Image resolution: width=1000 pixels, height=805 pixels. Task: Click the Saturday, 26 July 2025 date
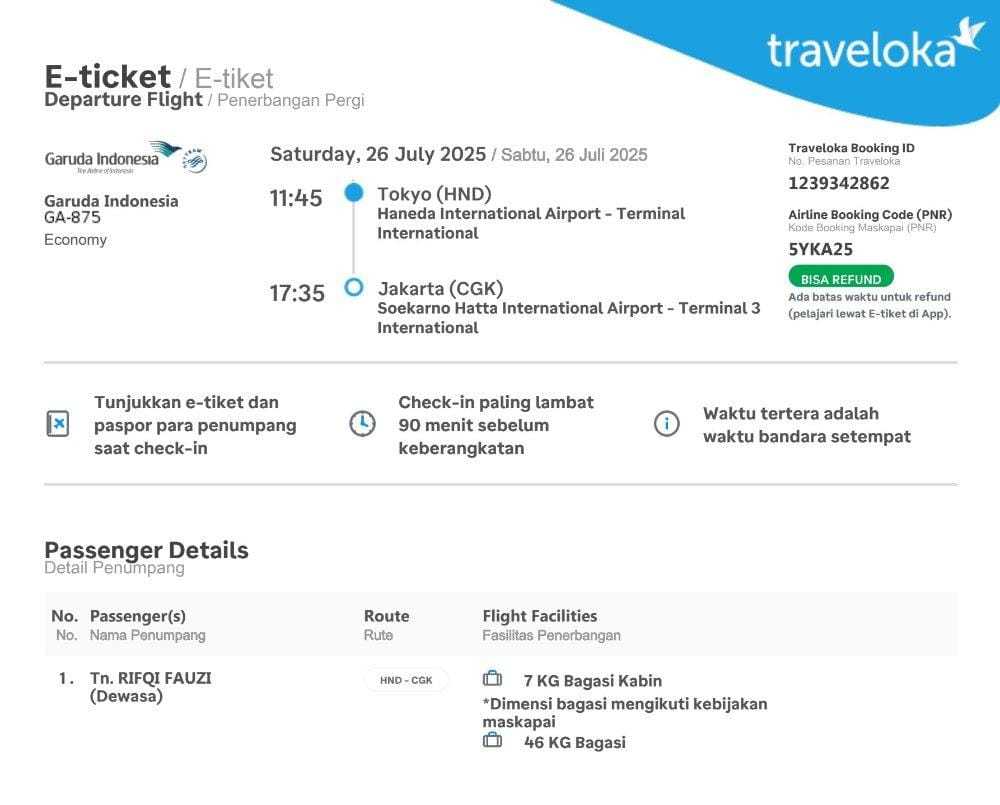click(378, 154)
